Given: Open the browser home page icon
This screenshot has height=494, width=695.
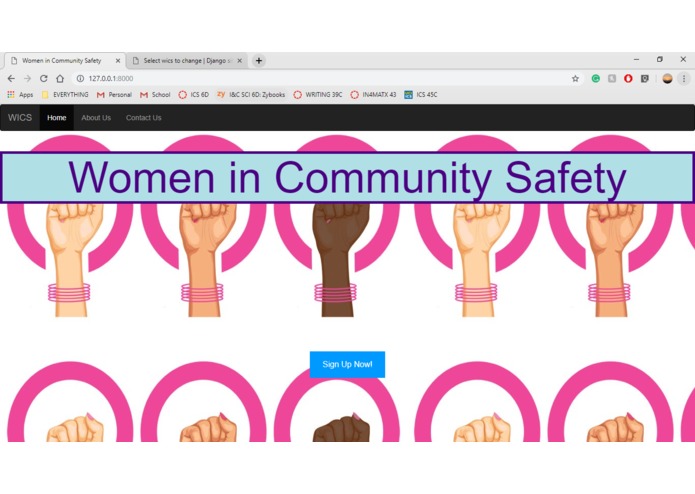Looking at the screenshot, I should click(x=60, y=78).
